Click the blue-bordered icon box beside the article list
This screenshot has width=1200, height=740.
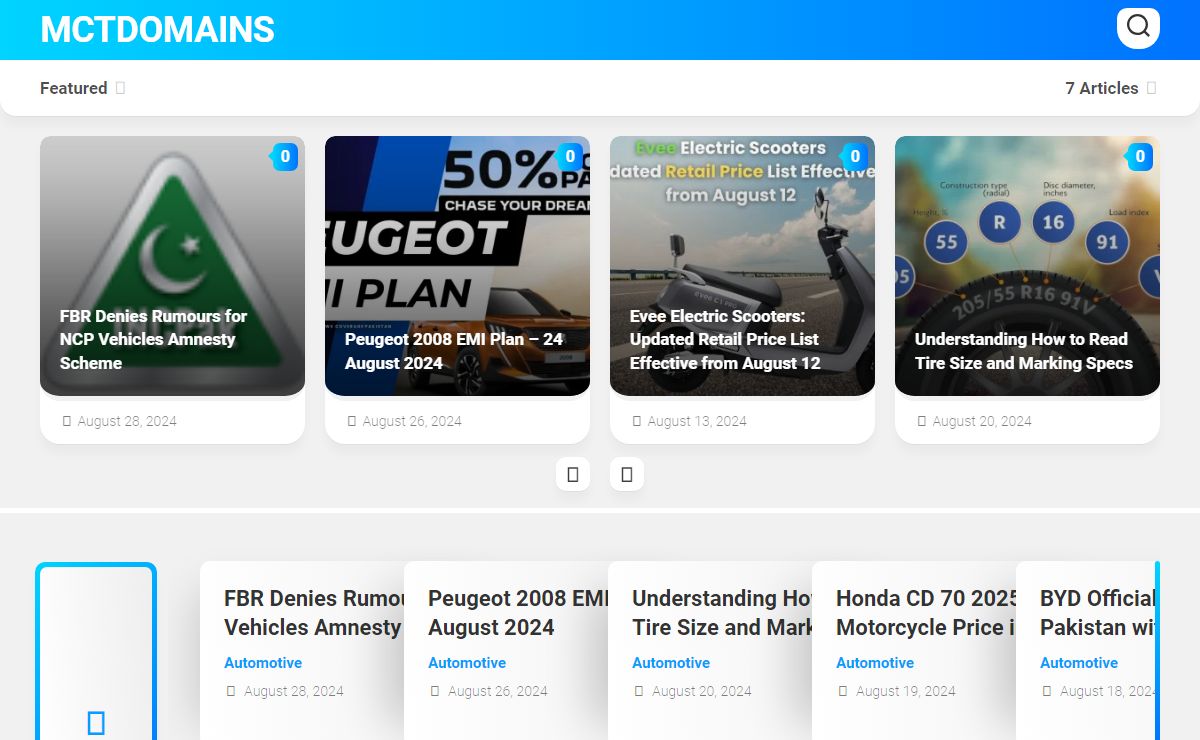[96, 651]
